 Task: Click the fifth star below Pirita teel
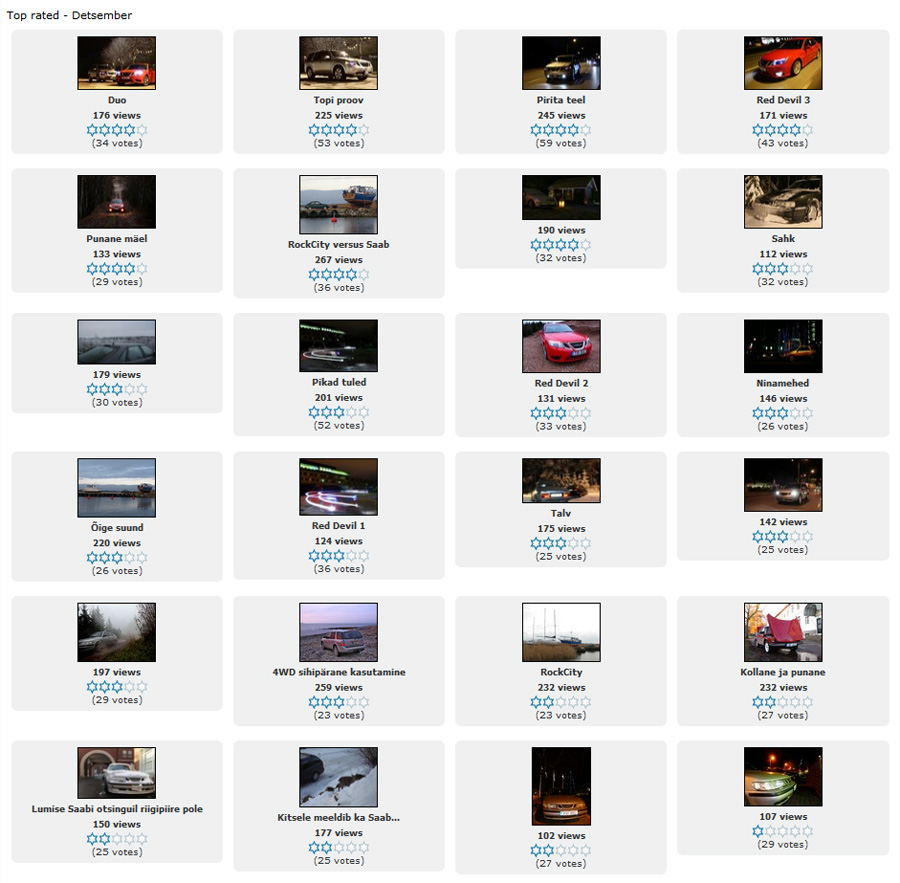(x=585, y=130)
